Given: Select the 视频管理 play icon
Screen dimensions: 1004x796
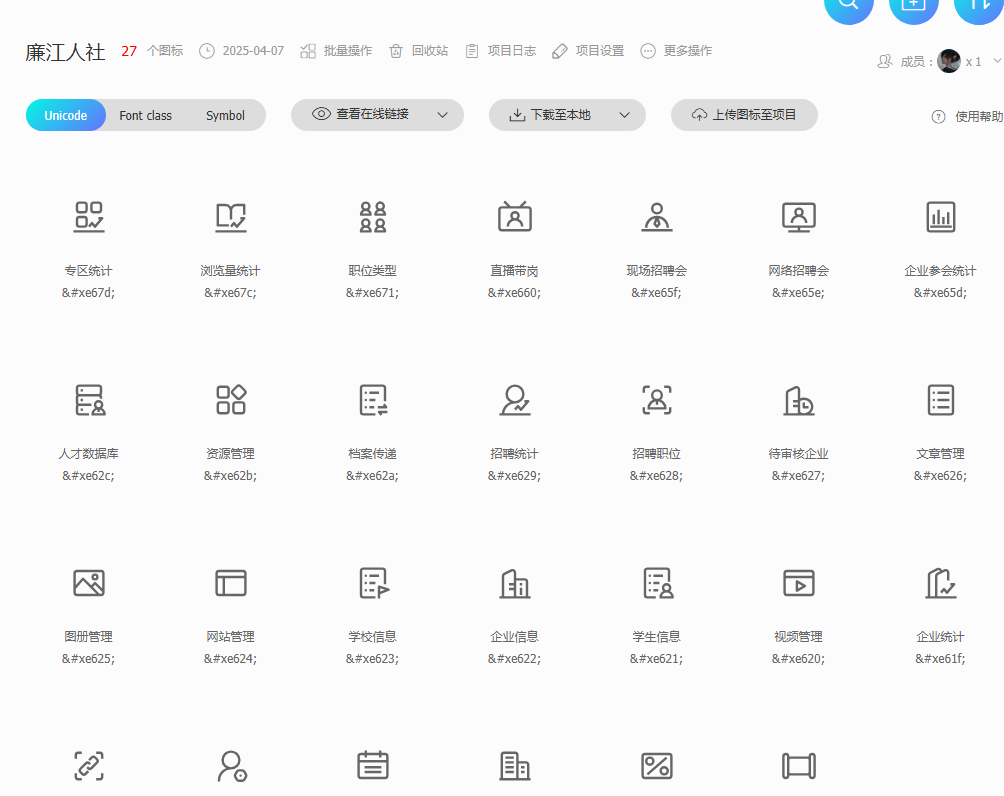Looking at the screenshot, I should coord(798,583).
